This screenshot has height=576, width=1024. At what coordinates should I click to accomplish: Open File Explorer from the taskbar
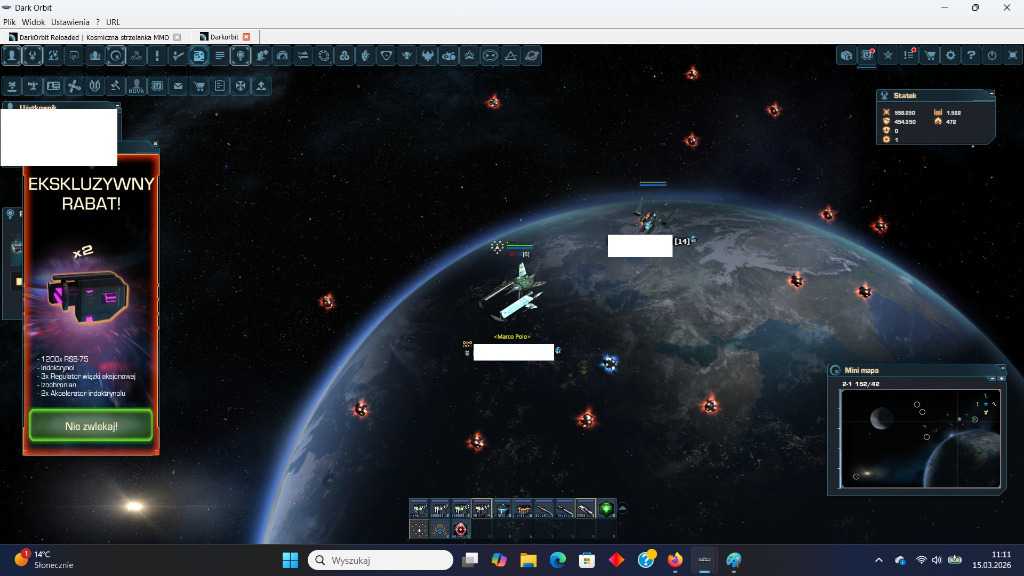pyautogui.click(x=528, y=560)
